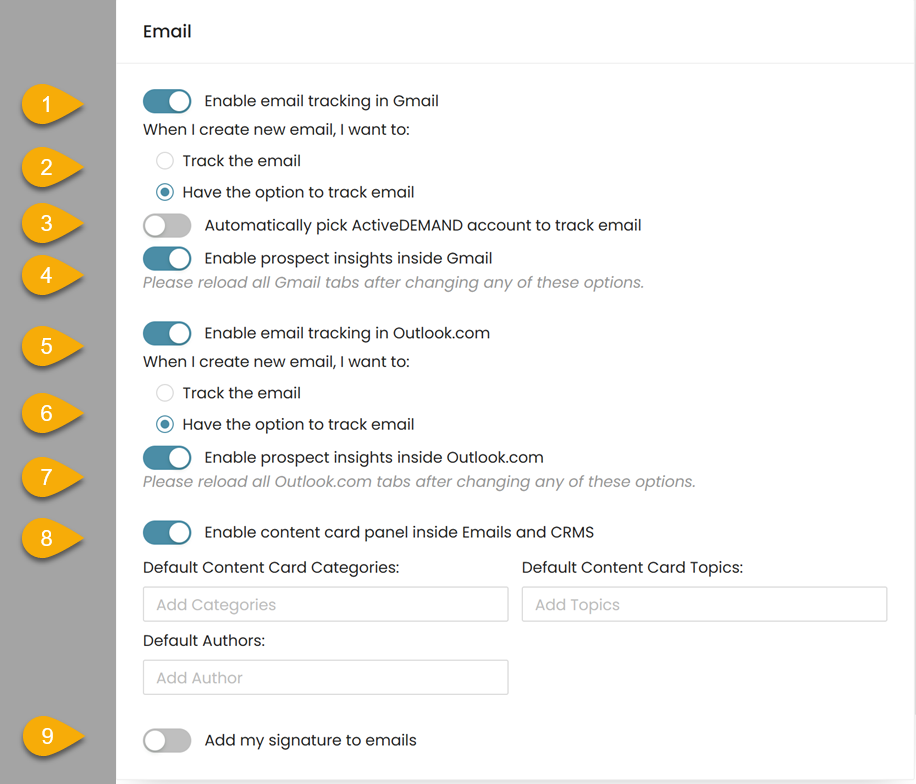Click the orange marker numbered 5
The height and width of the screenshot is (784, 916).
tap(52, 346)
